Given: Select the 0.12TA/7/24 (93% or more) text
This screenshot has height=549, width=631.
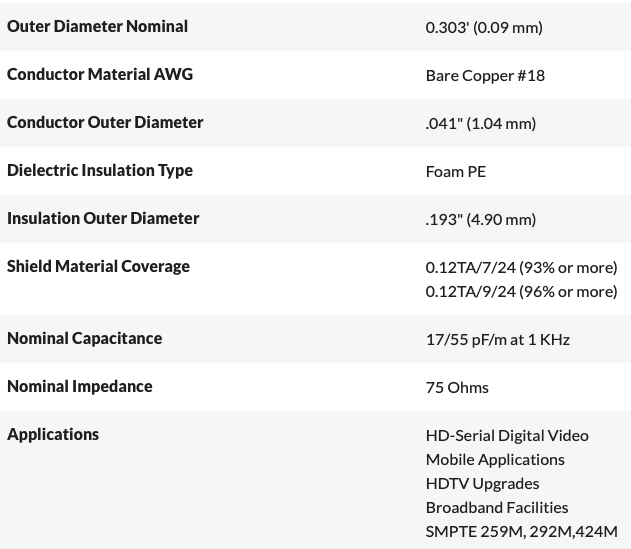Looking at the screenshot, I should 521,267.
